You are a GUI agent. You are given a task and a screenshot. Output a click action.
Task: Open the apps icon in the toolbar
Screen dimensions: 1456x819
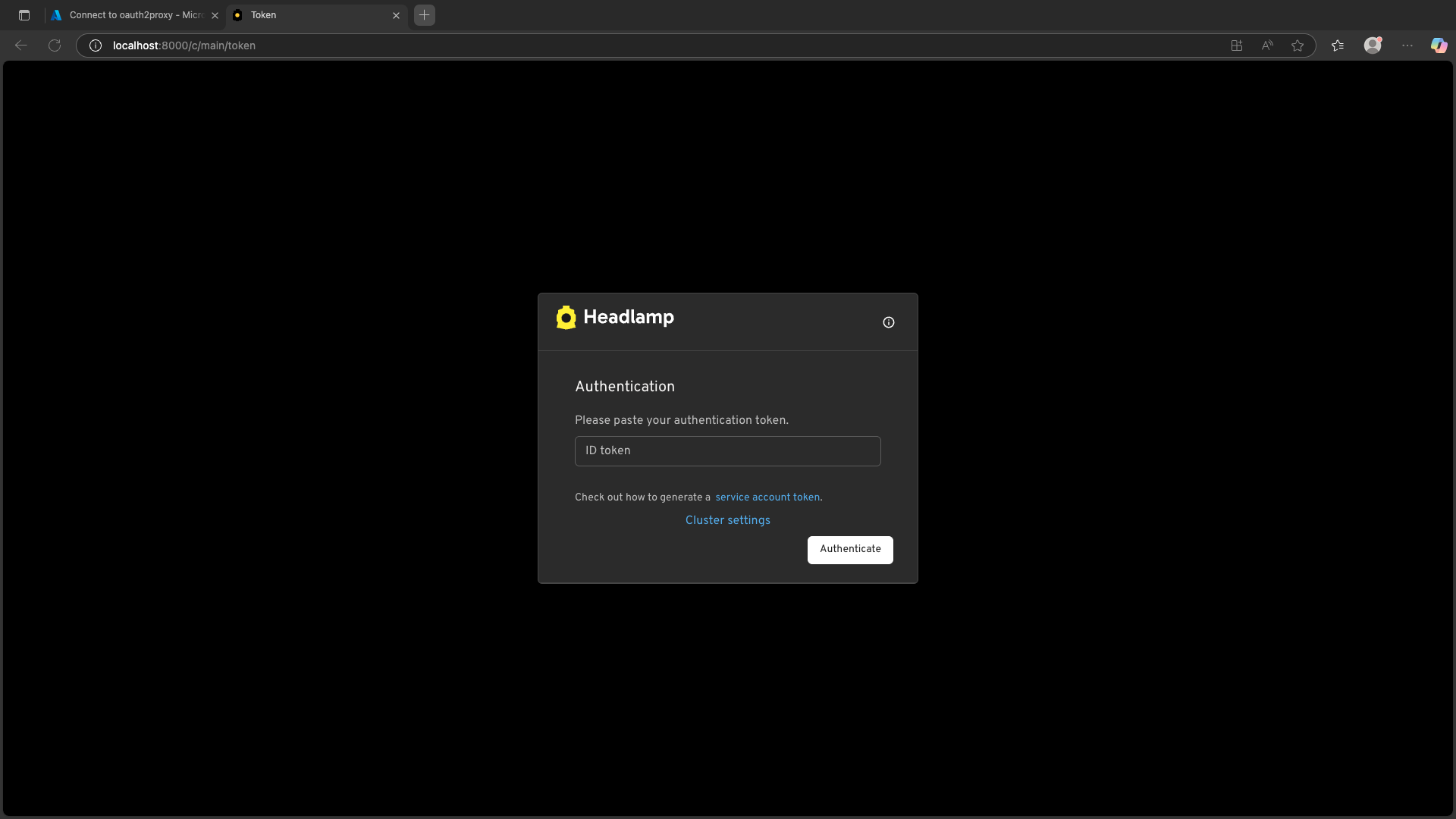coord(1236,45)
